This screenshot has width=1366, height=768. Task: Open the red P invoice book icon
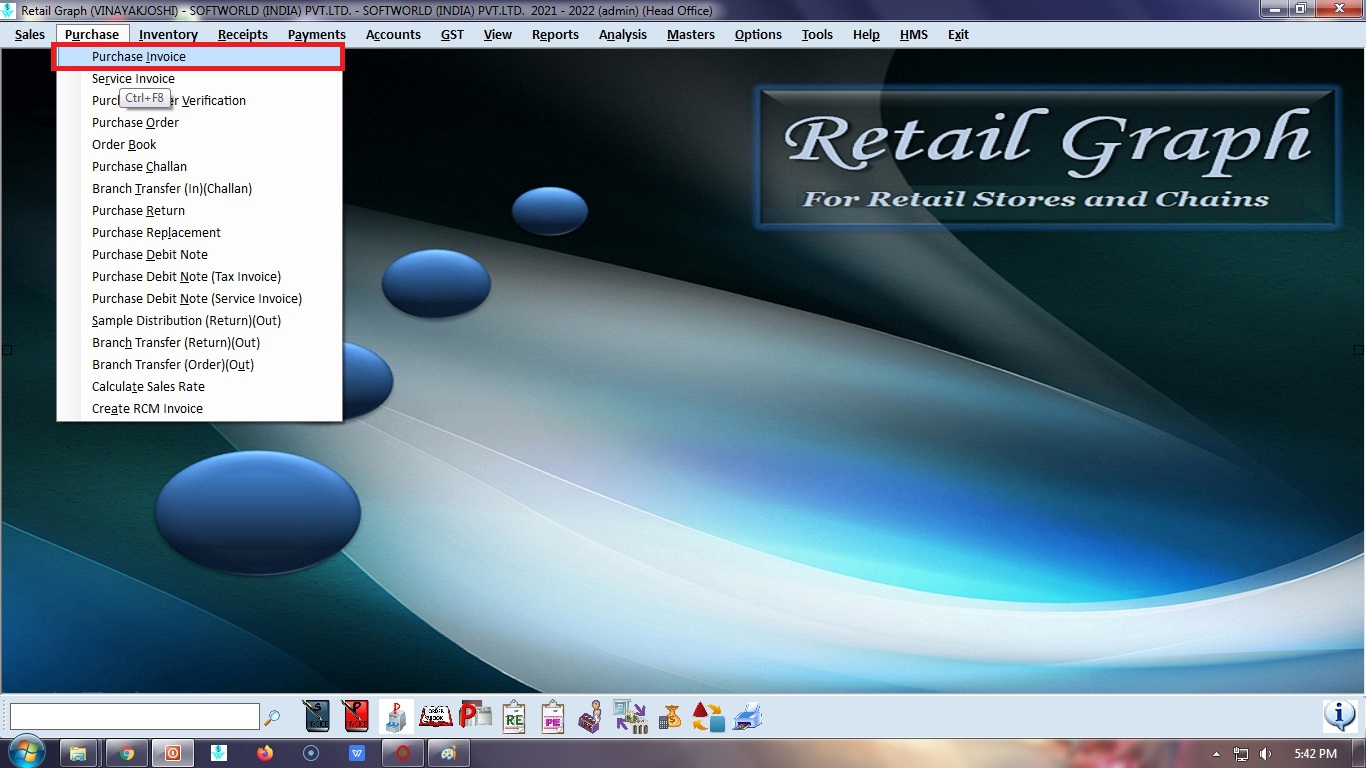click(354, 716)
